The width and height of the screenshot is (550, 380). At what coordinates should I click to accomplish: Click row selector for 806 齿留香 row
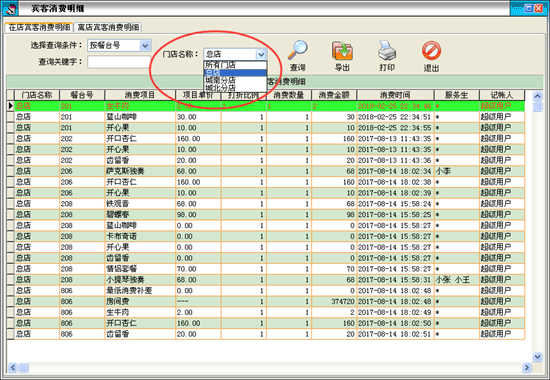(x=10, y=334)
